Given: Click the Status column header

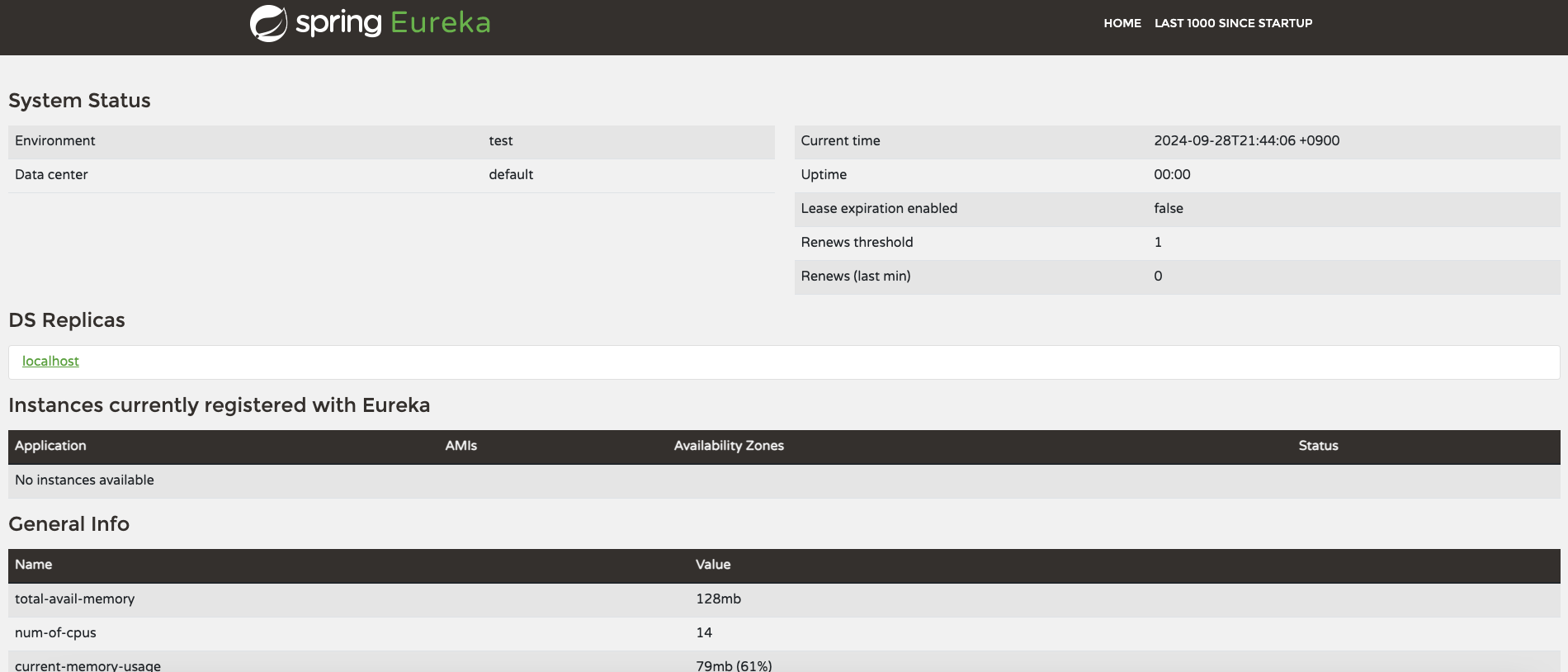Looking at the screenshot, I should point(1318,446).
